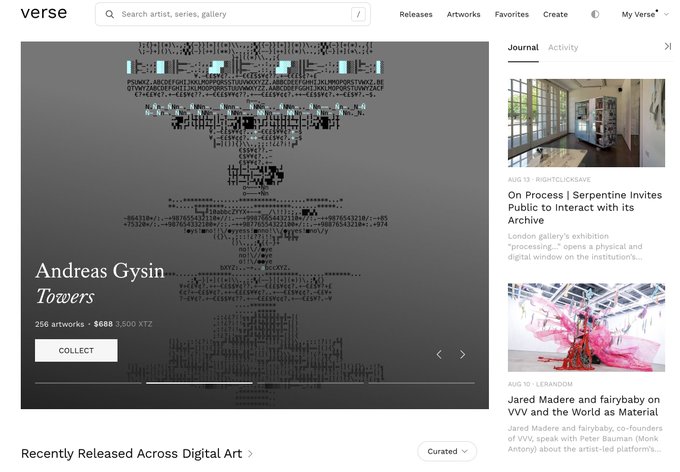
Task: Click the verse logo
Action: (x=44, y=13)
